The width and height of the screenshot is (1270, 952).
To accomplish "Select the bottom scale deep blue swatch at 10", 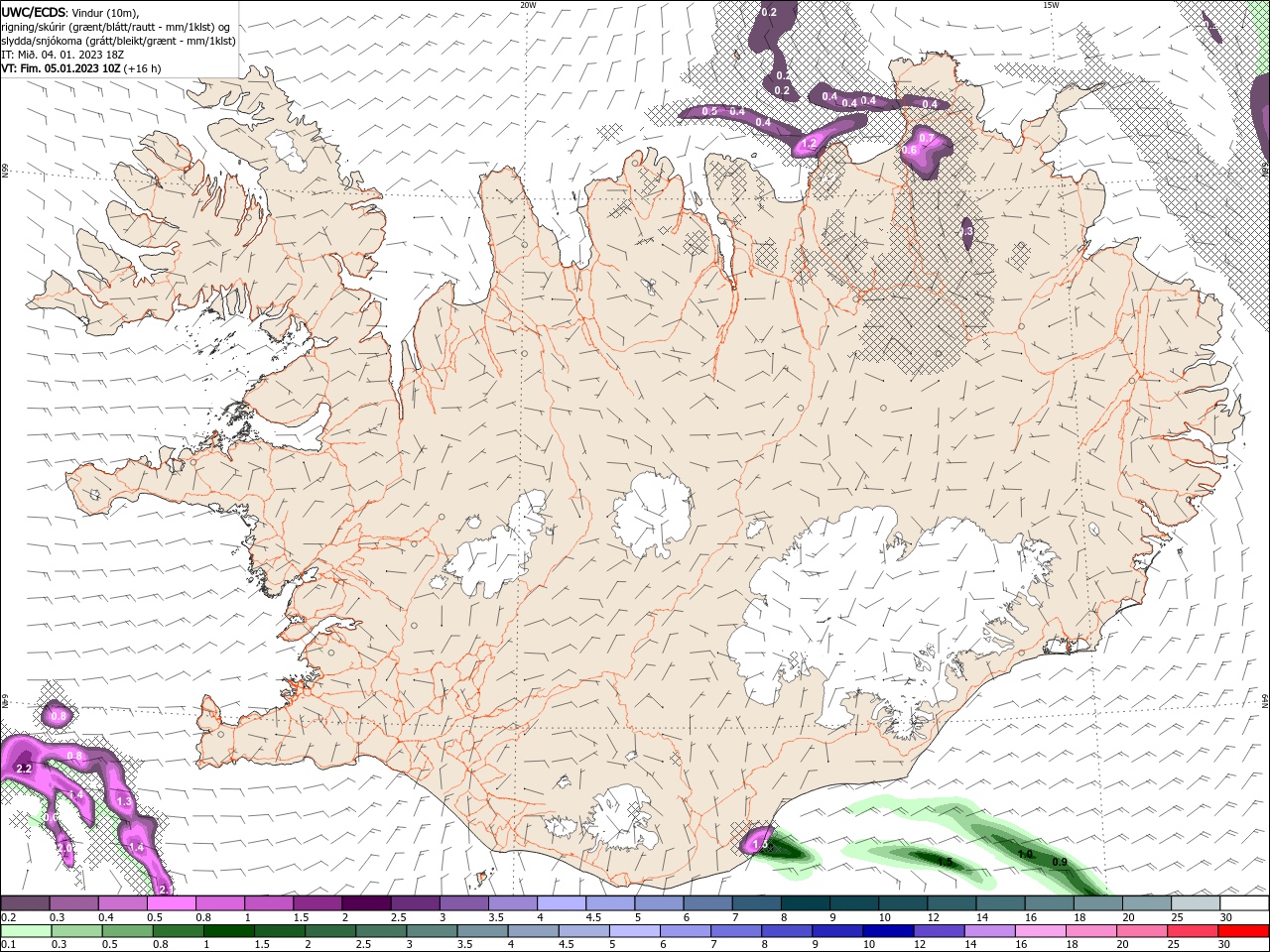I will (888, 931).
